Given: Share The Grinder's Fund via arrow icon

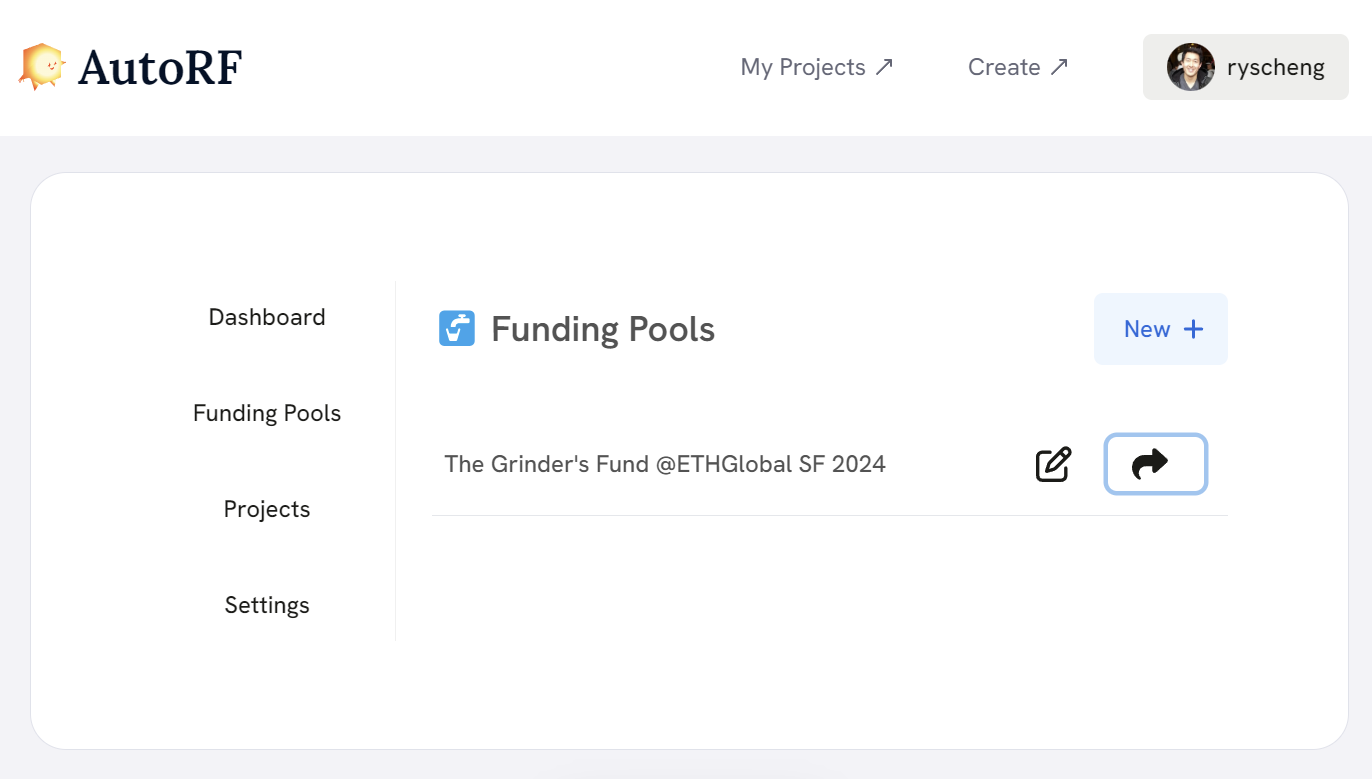Looking at the screenshot, I should coord(1155,464).
